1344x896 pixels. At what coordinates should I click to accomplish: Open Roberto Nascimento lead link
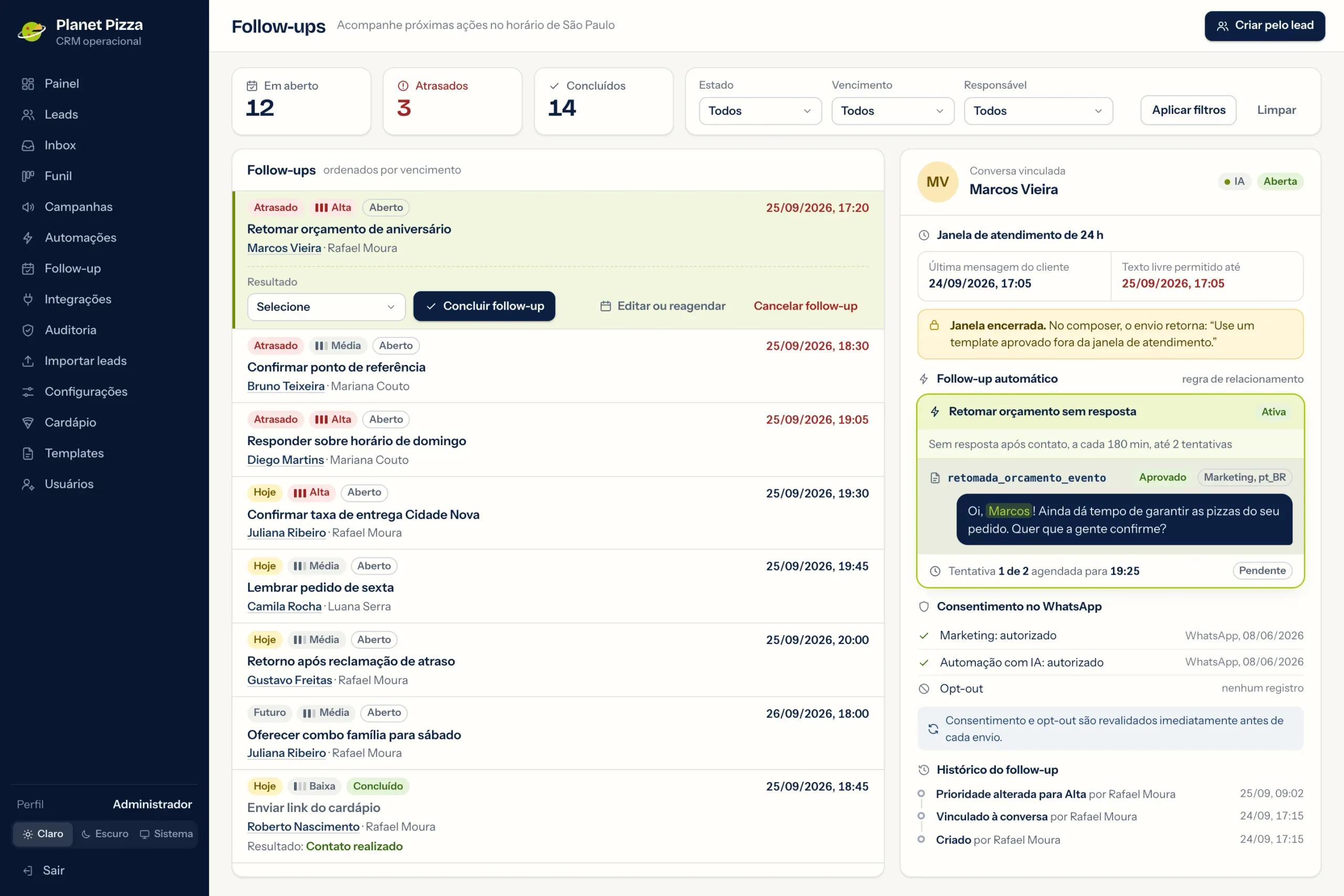click(303, 827)
